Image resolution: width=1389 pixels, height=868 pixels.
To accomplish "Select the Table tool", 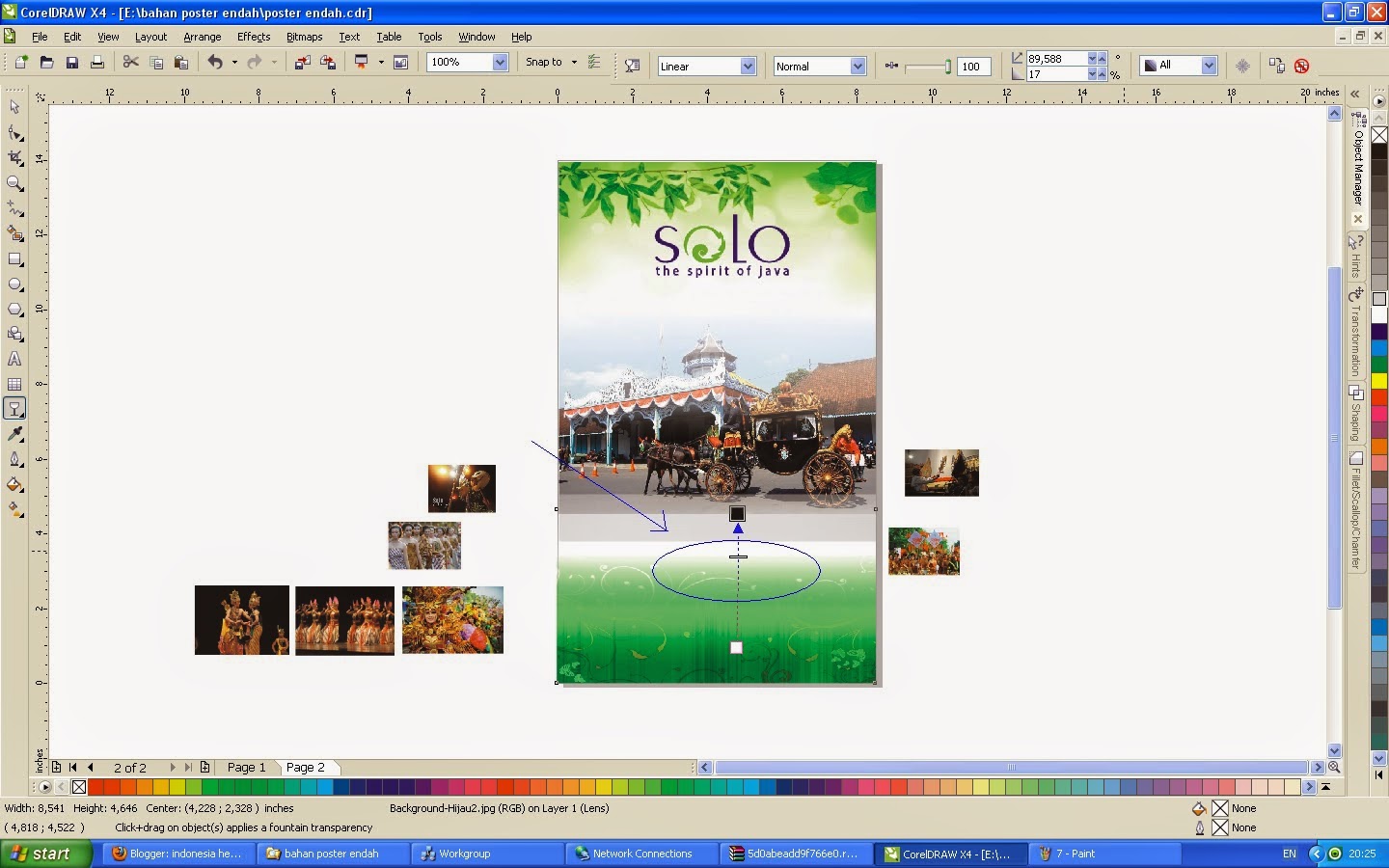I will [14, 384].
